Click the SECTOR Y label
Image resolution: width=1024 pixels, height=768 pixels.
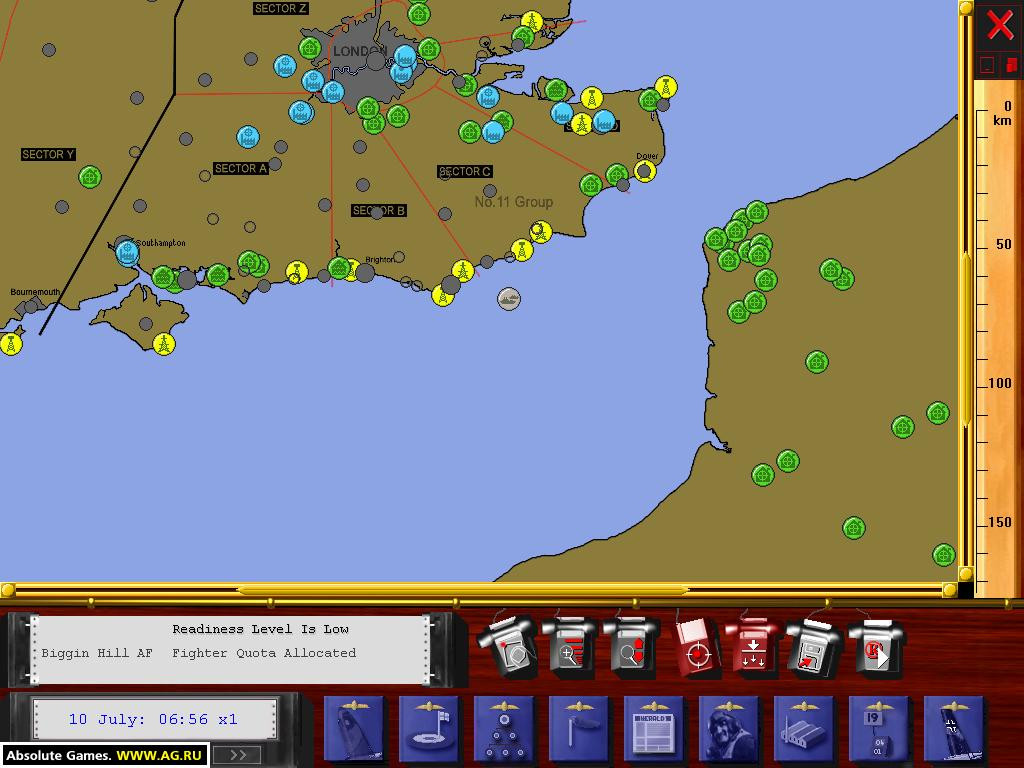pyautogui.click(x=48, y=155)
